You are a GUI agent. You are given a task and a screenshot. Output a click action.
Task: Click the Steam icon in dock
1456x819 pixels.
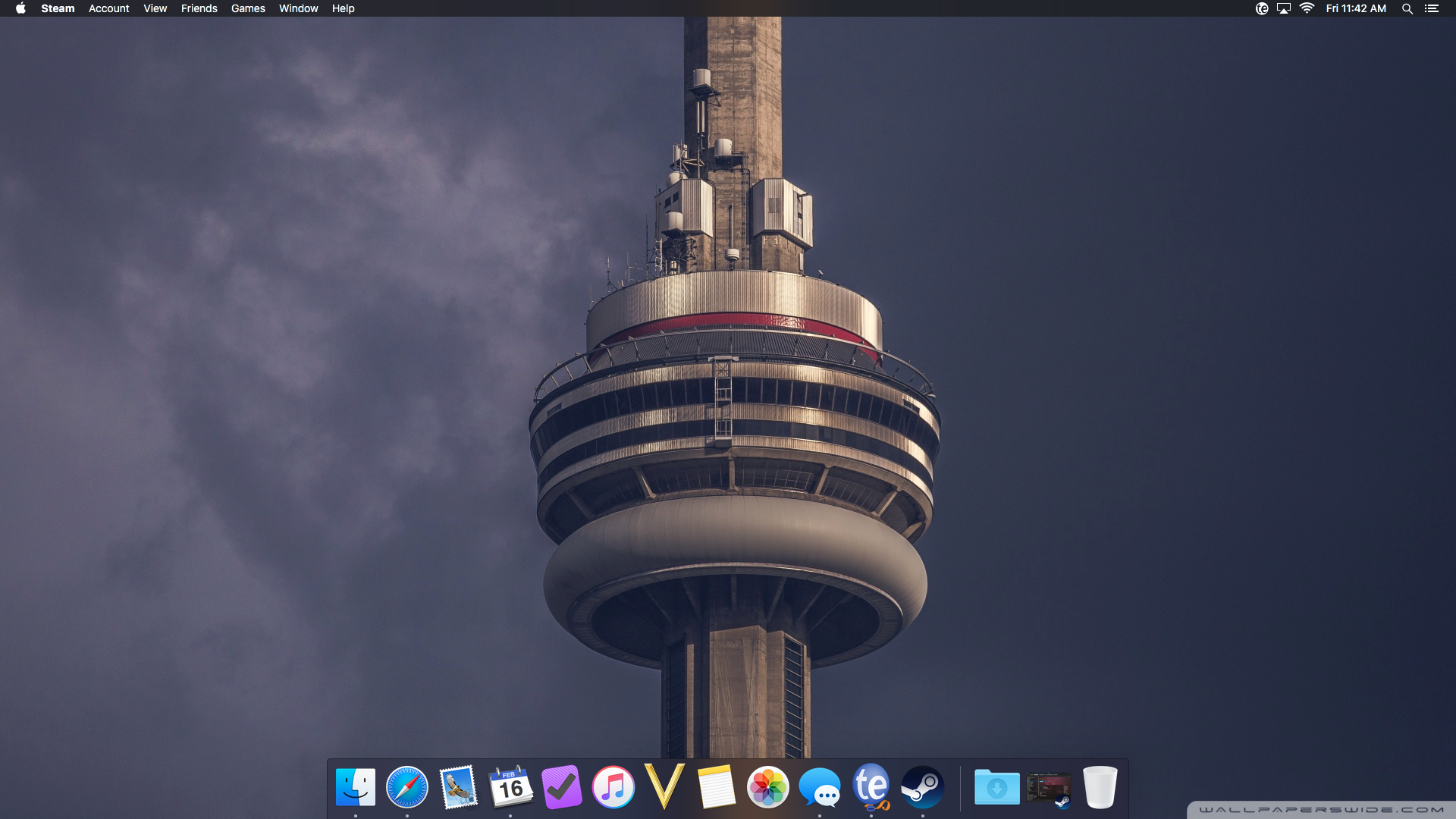click(922, 787)
